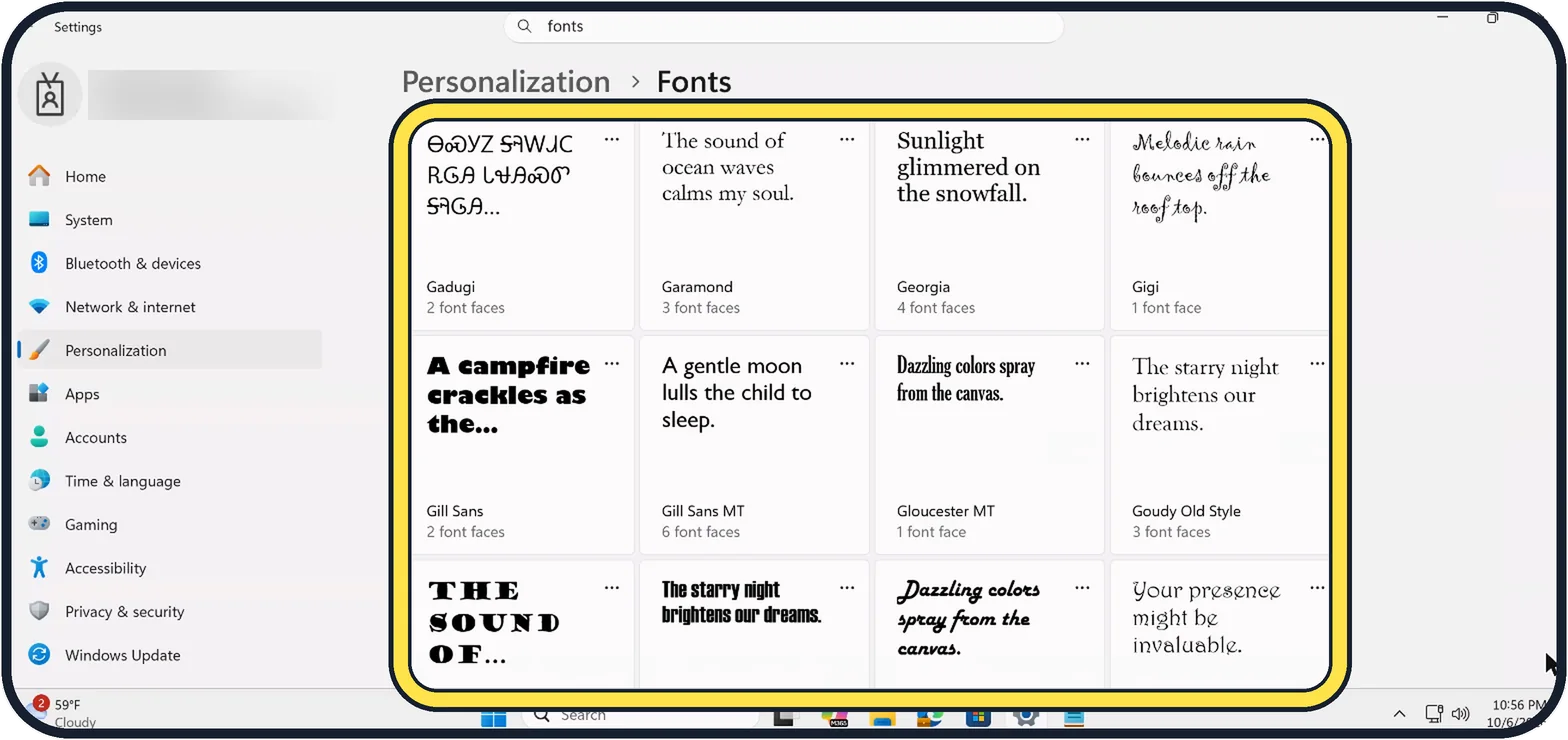
Task: Select Personalization in the sidebar
Action: [x=170, y=351]
